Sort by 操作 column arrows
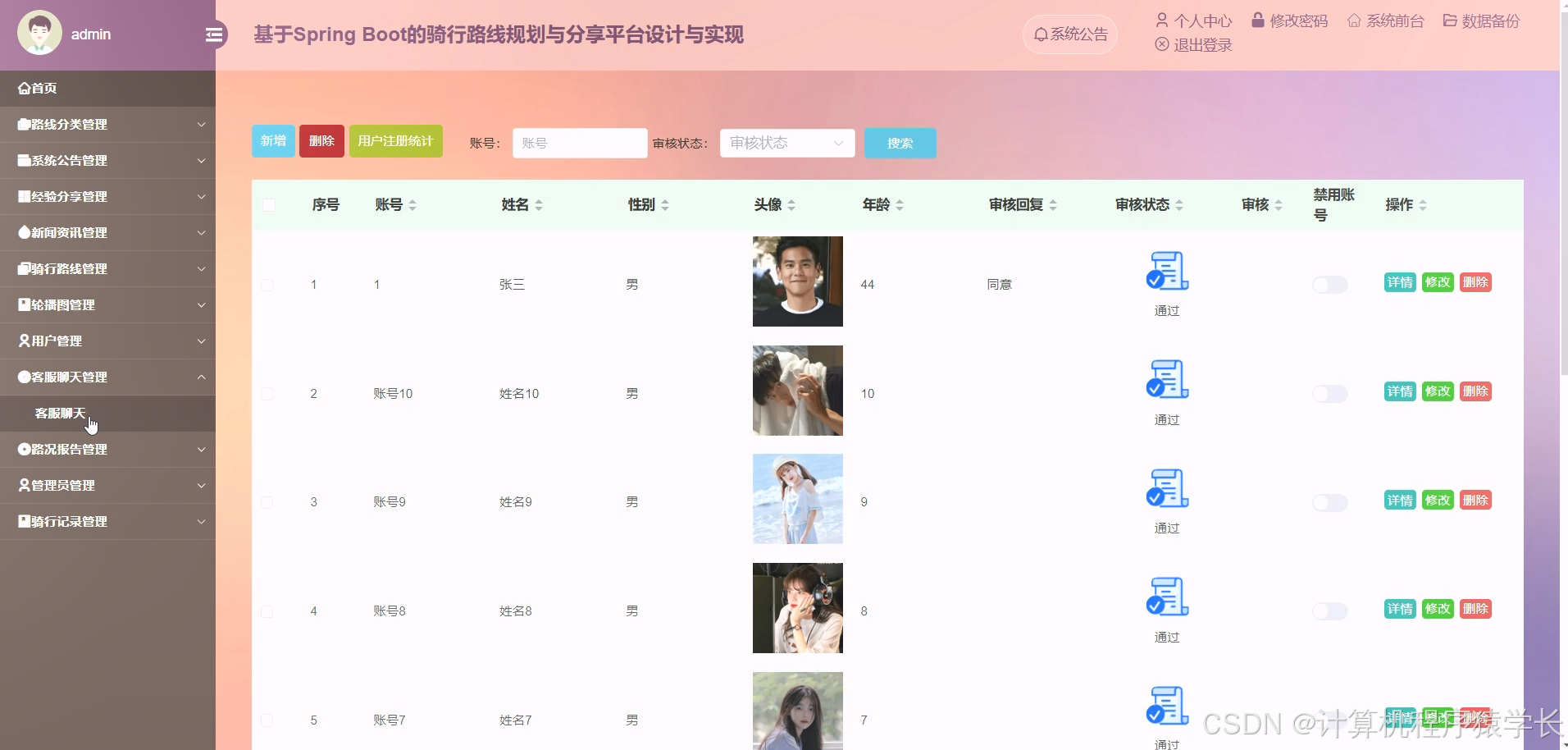1568x750 pixels. 1423,205
